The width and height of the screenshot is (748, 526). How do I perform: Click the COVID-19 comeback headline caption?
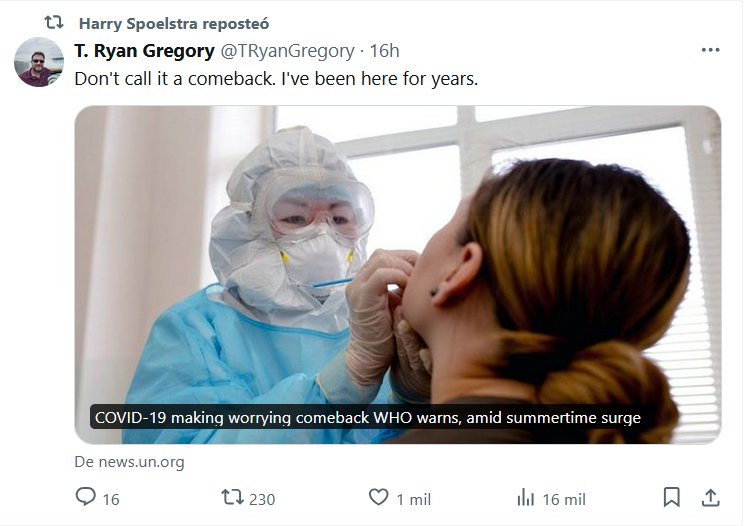click(366, 417)
